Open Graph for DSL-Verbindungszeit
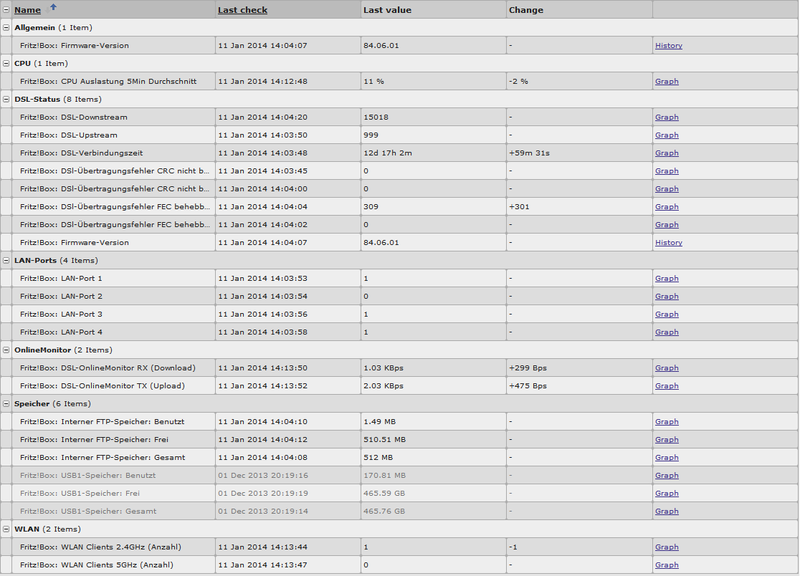The width and height of the screenshot is (800, 576). 667,153
